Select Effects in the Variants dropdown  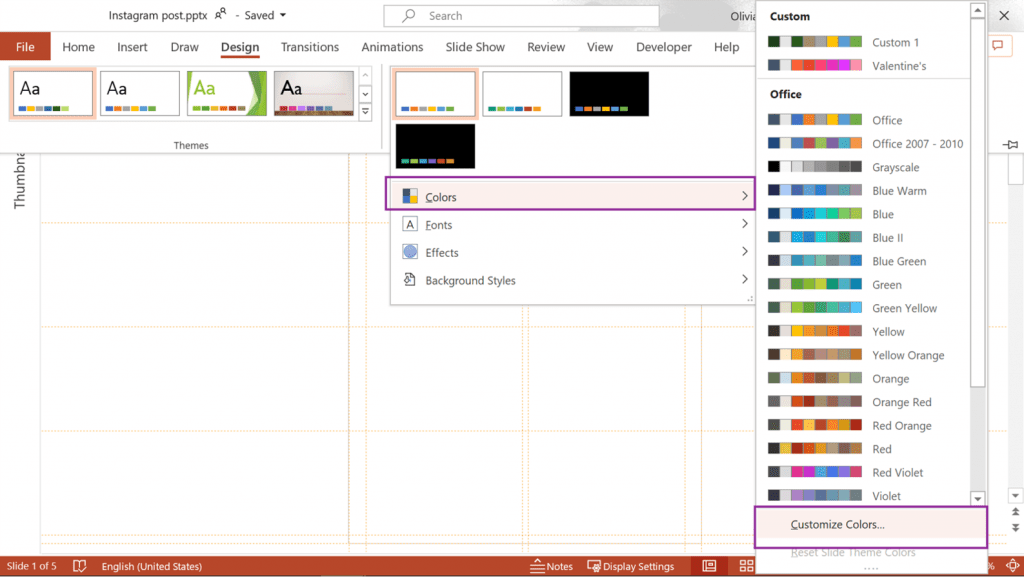pyautogui.click(x=441, y=252)
